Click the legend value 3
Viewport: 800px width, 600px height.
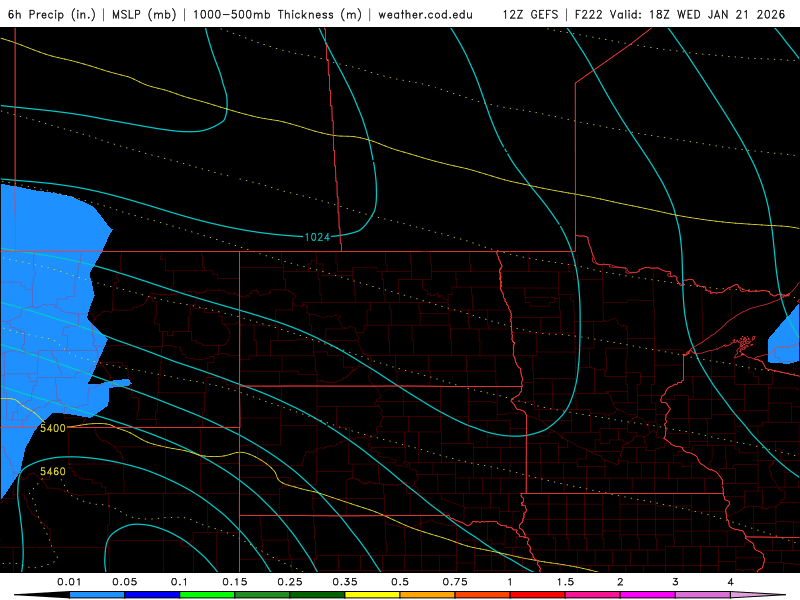[x=675, y=582]
